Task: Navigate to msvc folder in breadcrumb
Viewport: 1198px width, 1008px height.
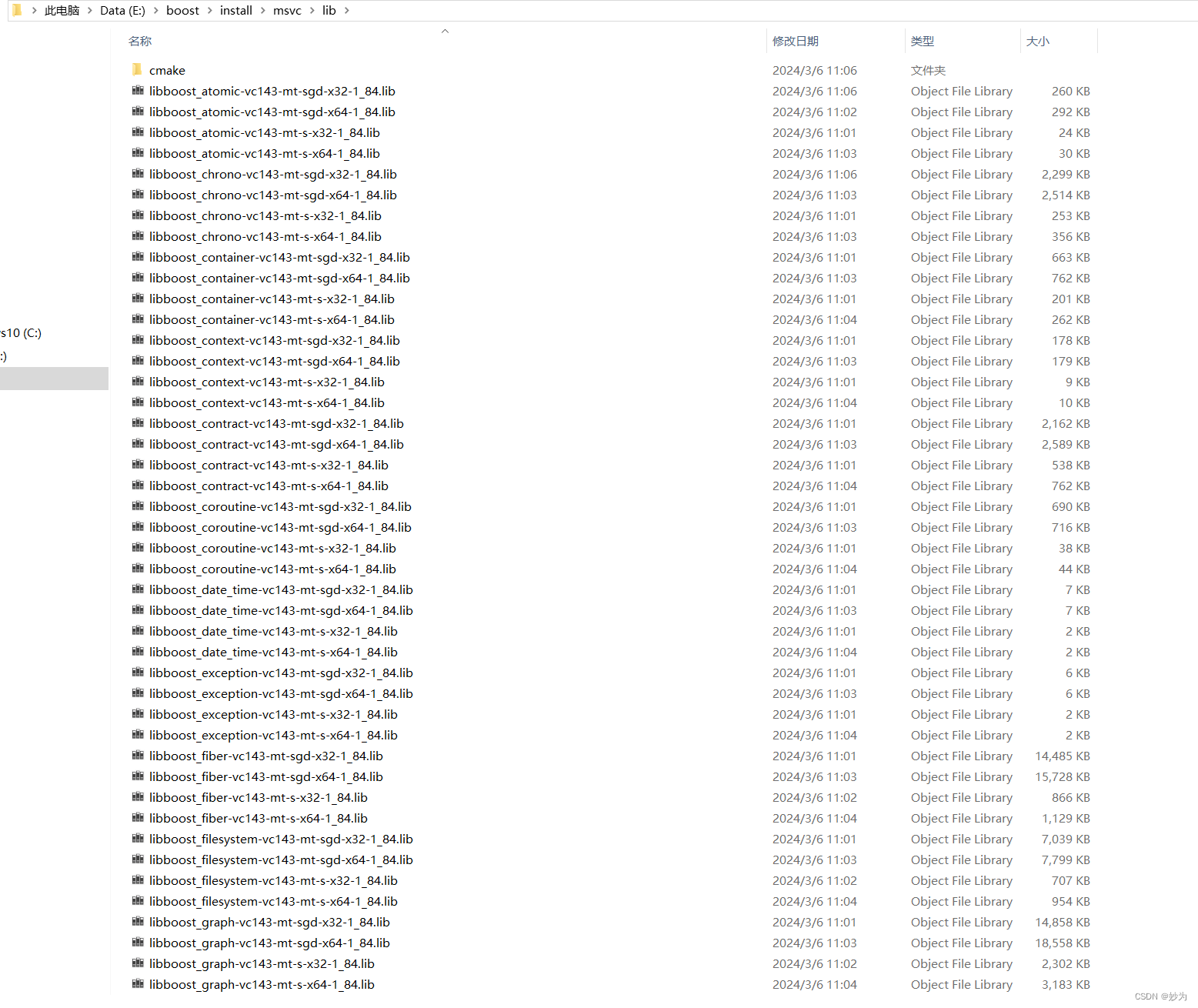Action: tap(287, 11)
